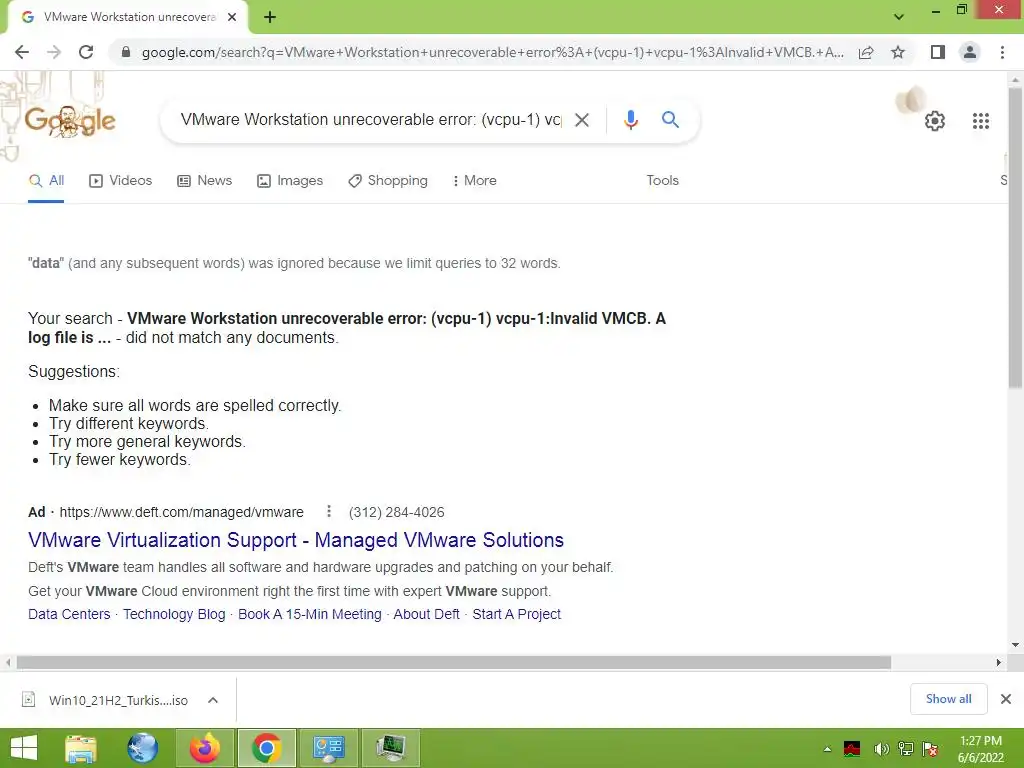Go back to the previous page
1024x768 pixels.
(22, 52)
